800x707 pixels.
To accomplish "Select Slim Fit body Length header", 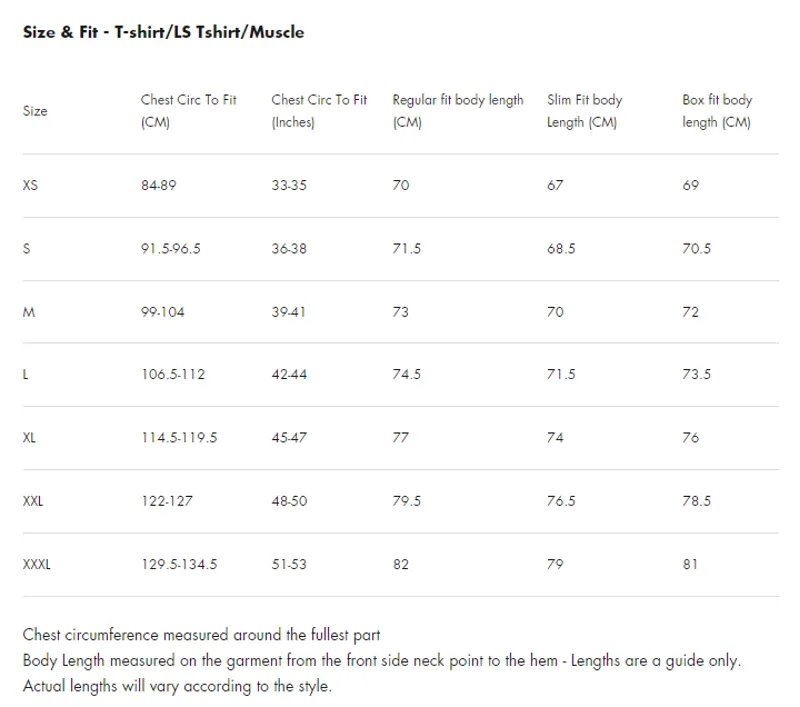I will pos(584,111).
